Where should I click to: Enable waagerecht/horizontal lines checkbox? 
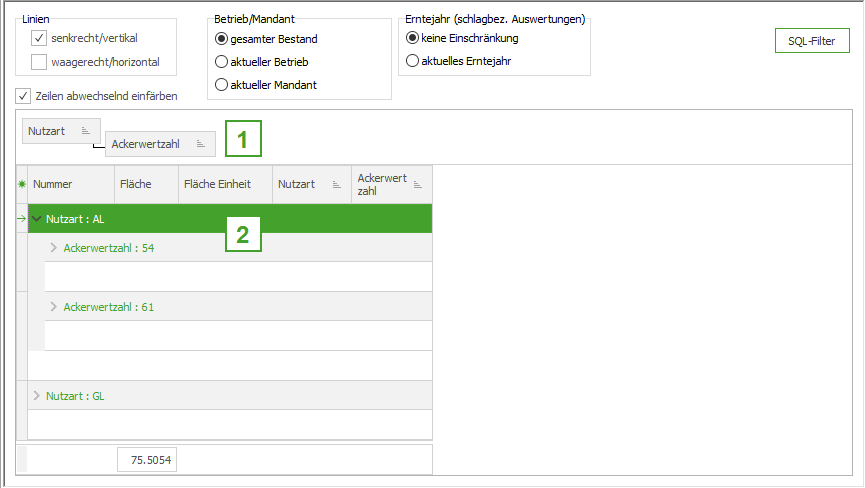tap(40, 62)
